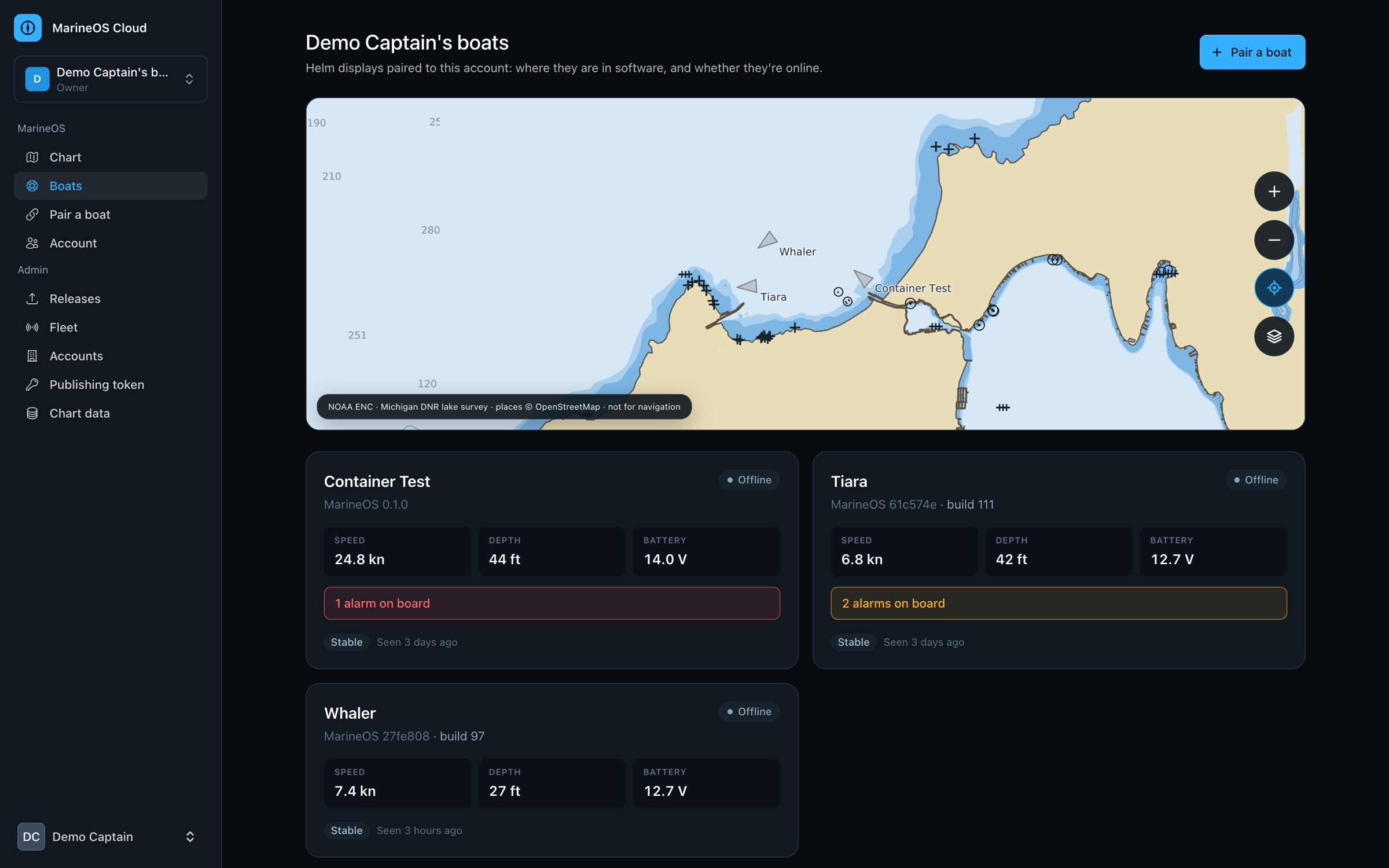Image resolution: width=1389 pixels, height=868 pixels.
Task: Click the 6.8 kn speed value
Action: coord(862,559)
